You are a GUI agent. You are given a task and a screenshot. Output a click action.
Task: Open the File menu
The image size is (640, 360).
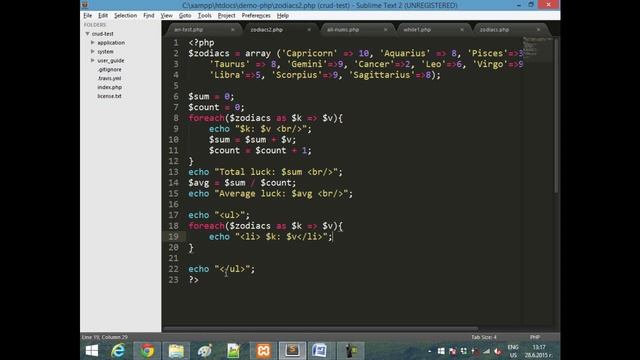pos(88,16)
